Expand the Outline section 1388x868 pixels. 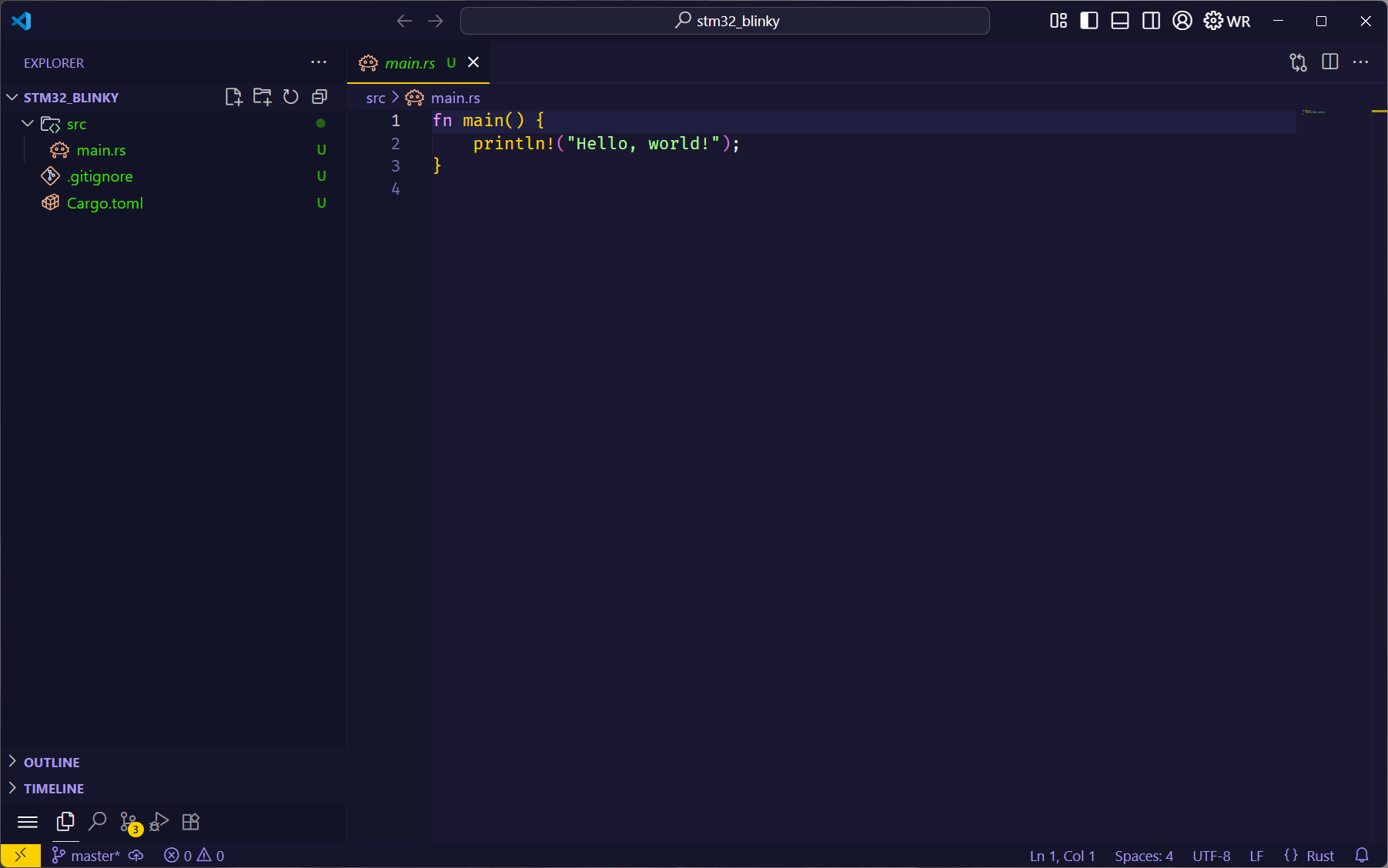pos(52,763)
